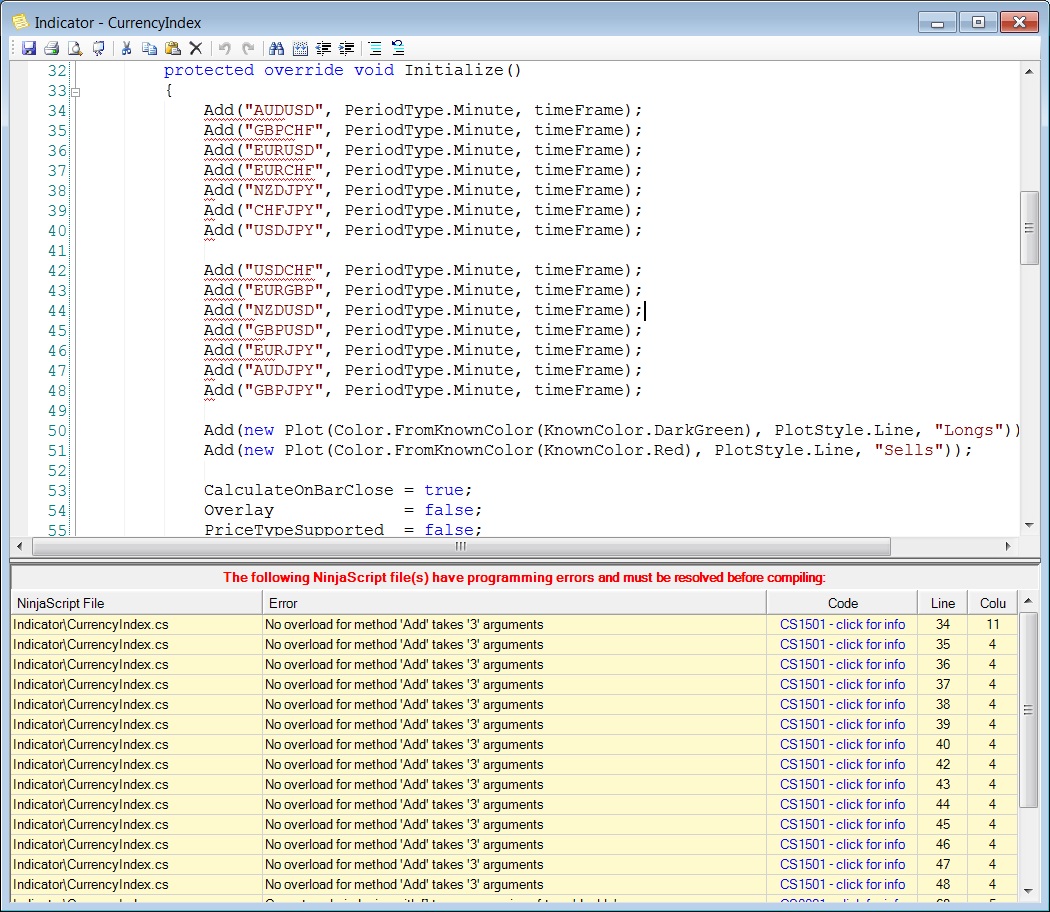Image resolution: width=1050 pixels, height=912 pixels.
Task: Click the Copy icon
Action: [x=149, y=48]
